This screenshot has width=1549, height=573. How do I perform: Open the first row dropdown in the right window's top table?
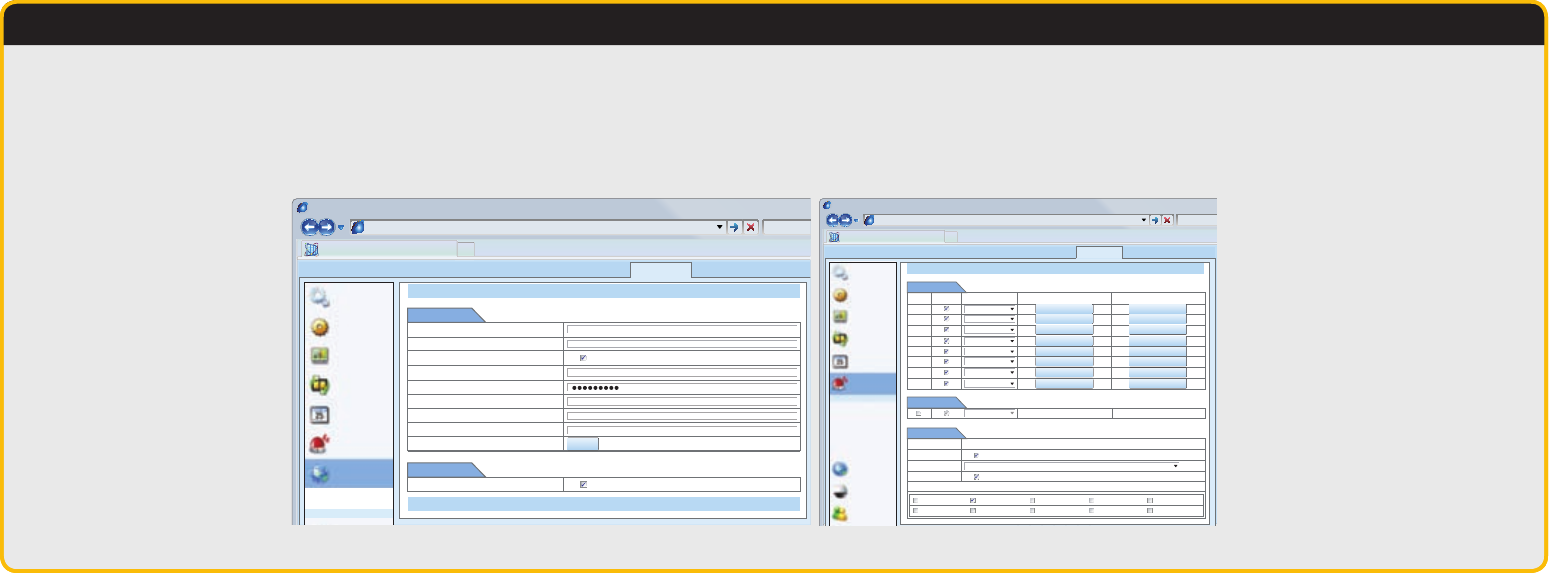pos(990,308)
